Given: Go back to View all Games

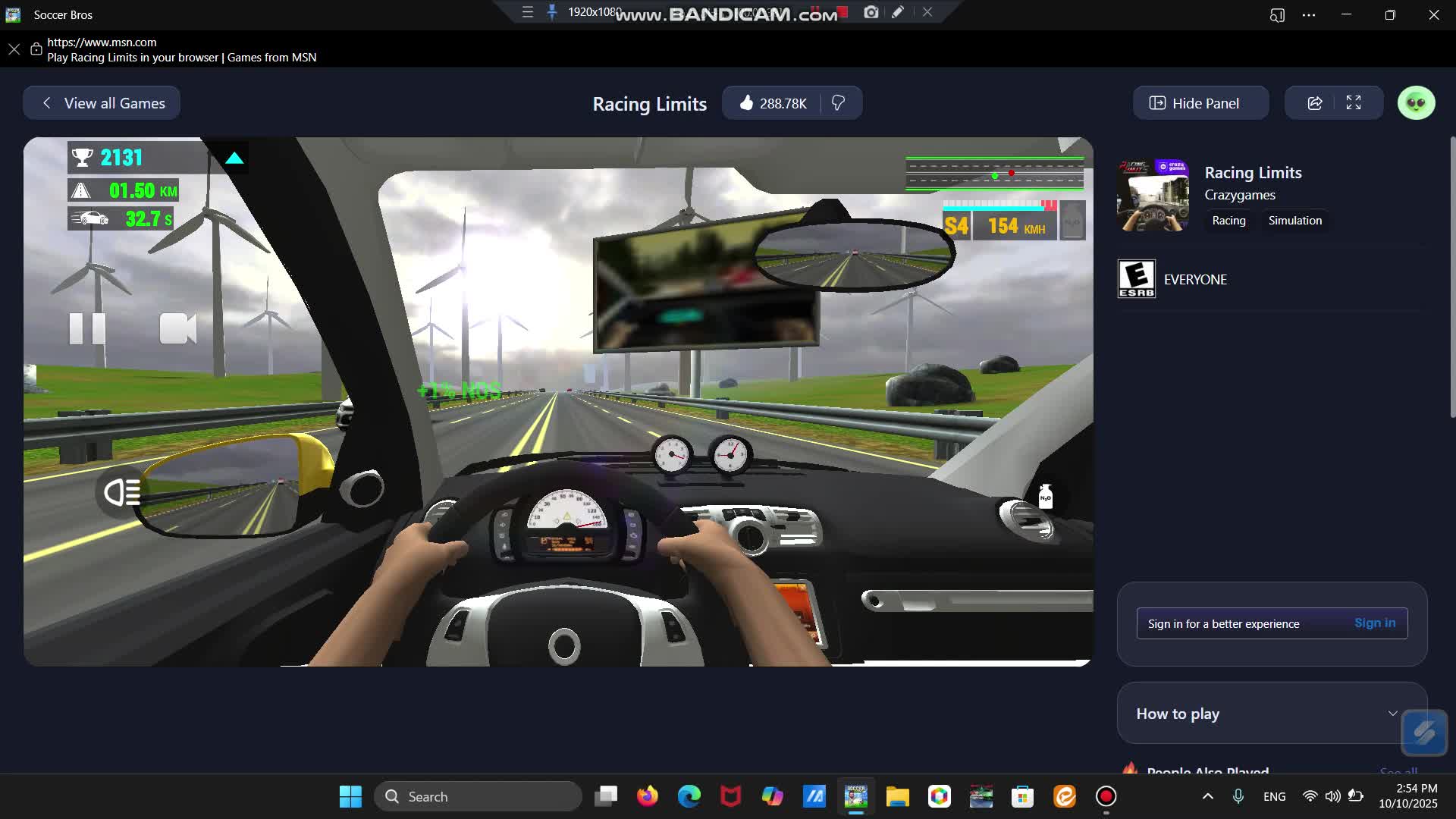Looking at the screenshot, I should point(102,103).
